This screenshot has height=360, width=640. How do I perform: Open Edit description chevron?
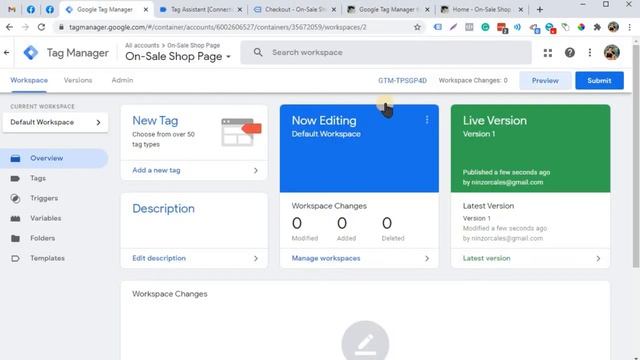(256, 258)
